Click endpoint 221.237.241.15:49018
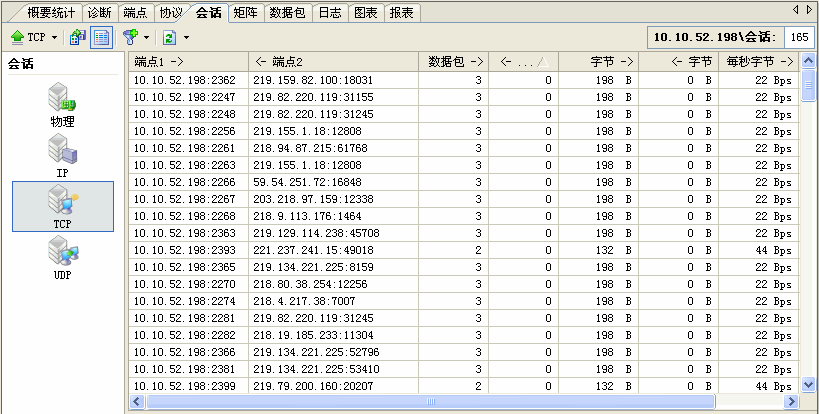 point(314,250)
